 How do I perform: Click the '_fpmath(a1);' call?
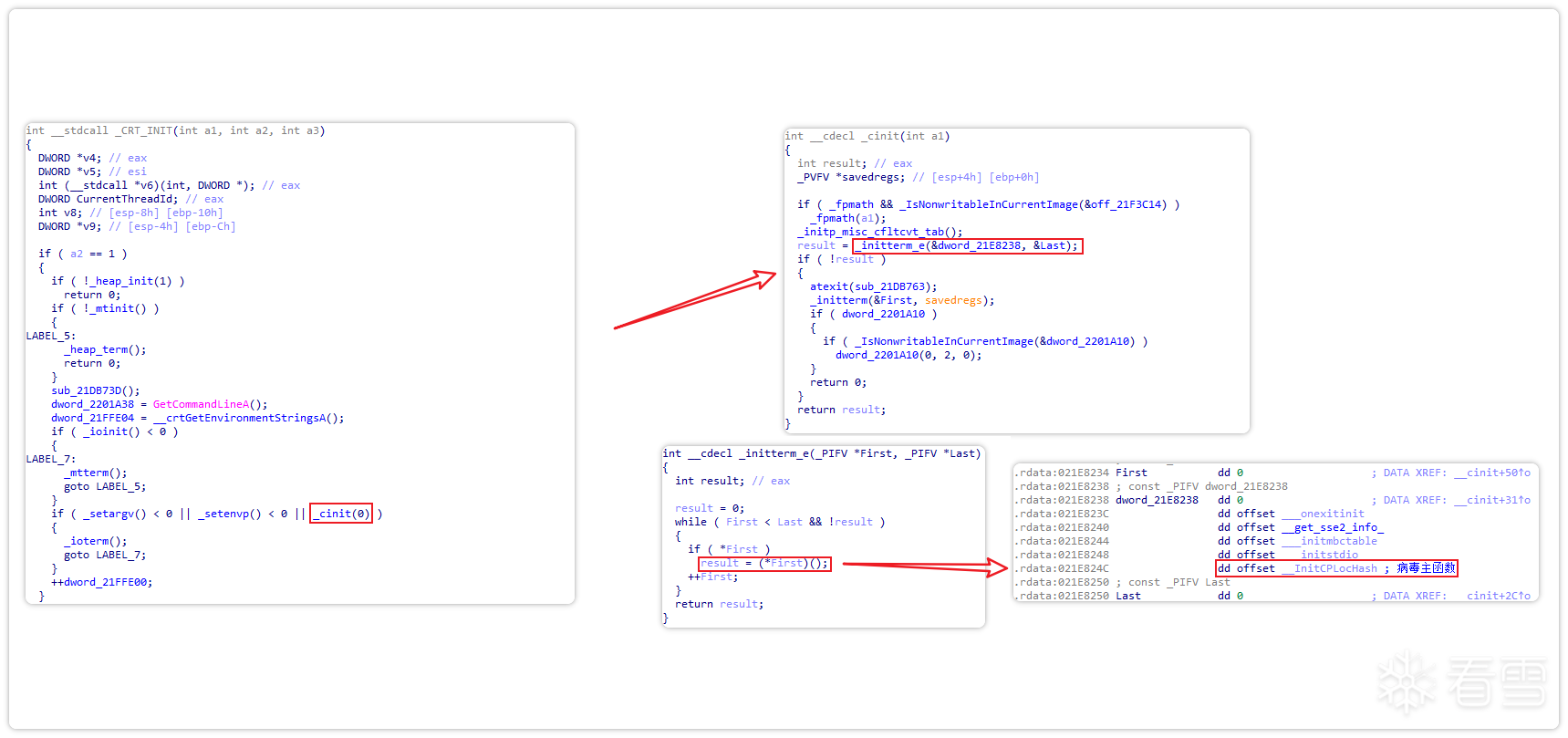(848, 218)
